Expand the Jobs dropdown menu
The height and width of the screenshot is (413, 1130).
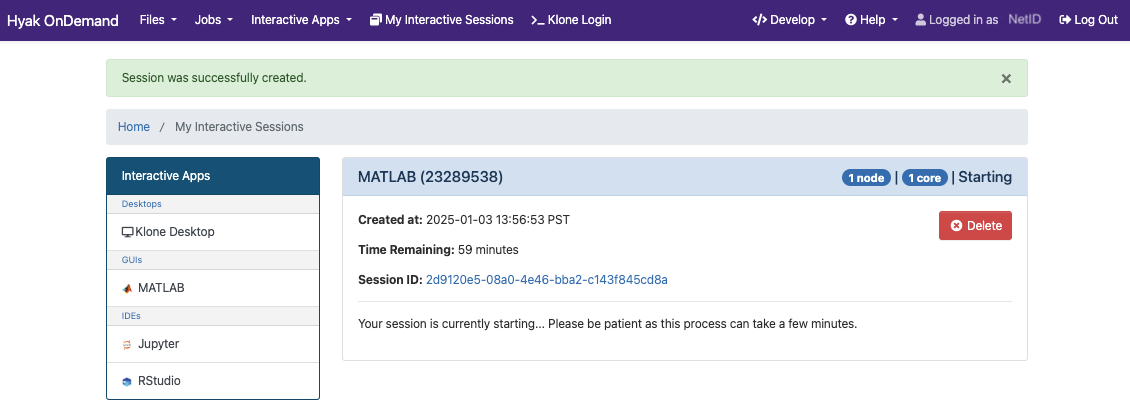click(x=213, y=20)
